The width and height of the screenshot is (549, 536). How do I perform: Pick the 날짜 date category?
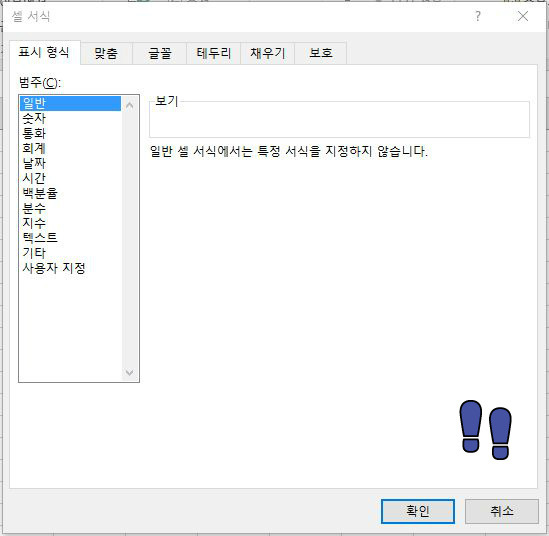pyautogui.click(x=70, y=163)
